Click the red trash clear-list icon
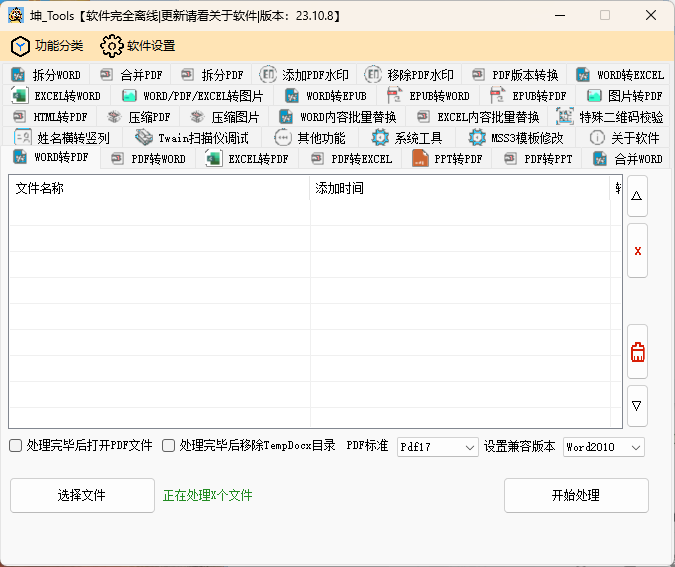 pyautogui.click(x=637, y=352)
